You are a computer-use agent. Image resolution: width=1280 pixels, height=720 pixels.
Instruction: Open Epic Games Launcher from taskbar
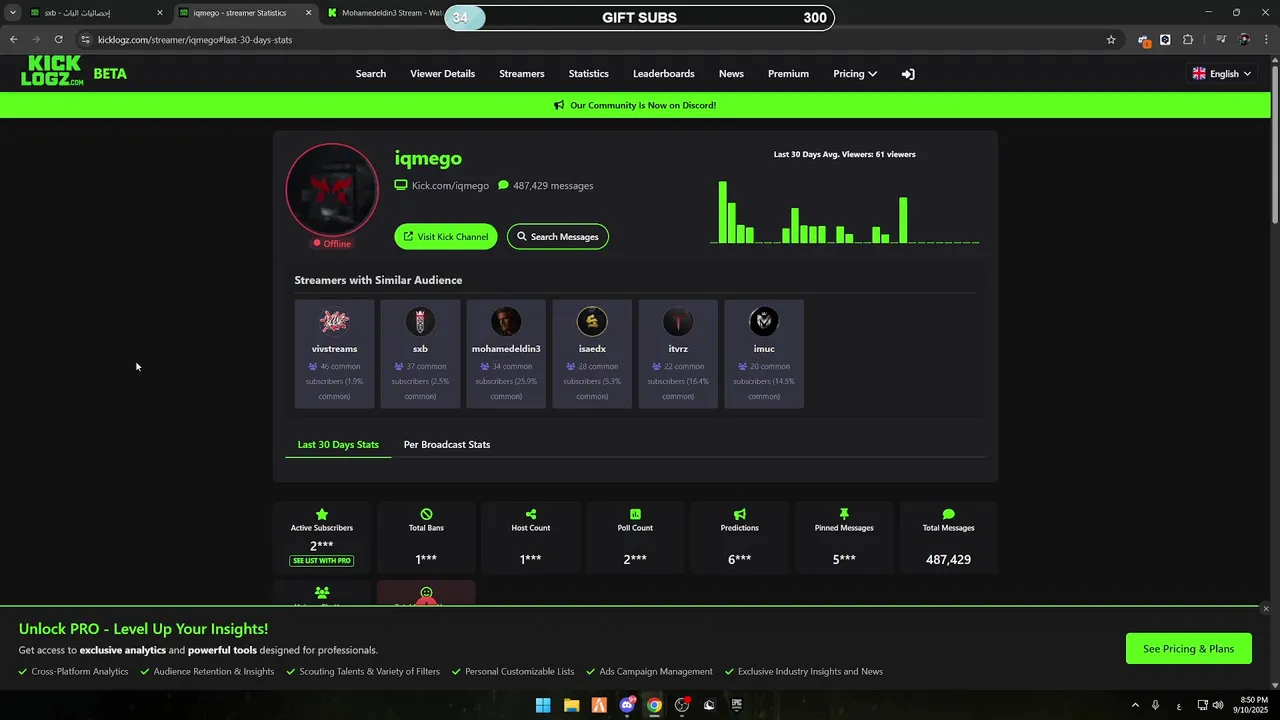(x=737, y=705)
